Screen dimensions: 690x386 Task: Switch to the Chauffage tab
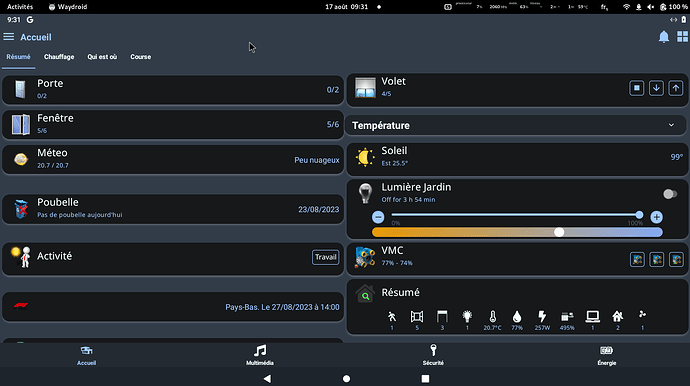pos(59,57)
